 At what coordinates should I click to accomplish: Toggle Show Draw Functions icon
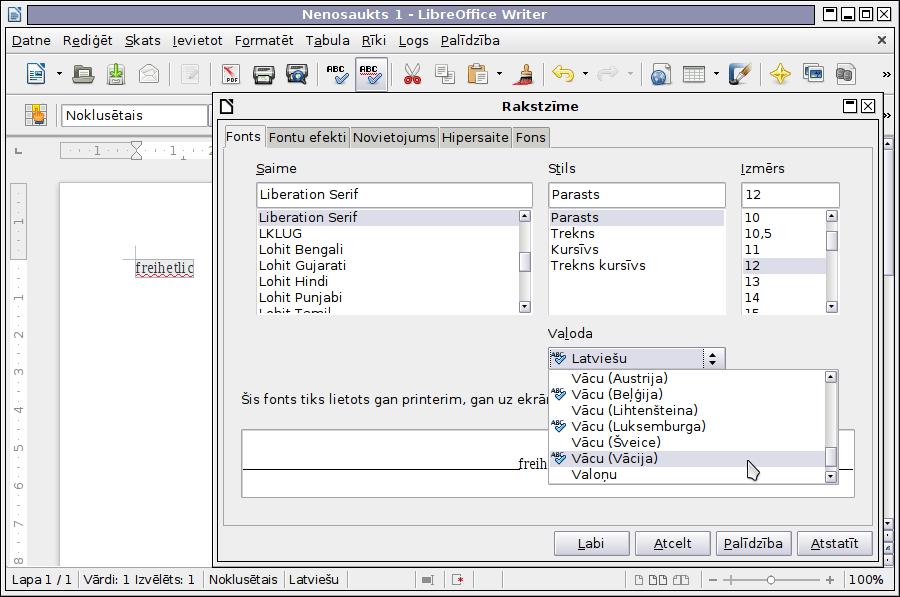tap(739, 74)
